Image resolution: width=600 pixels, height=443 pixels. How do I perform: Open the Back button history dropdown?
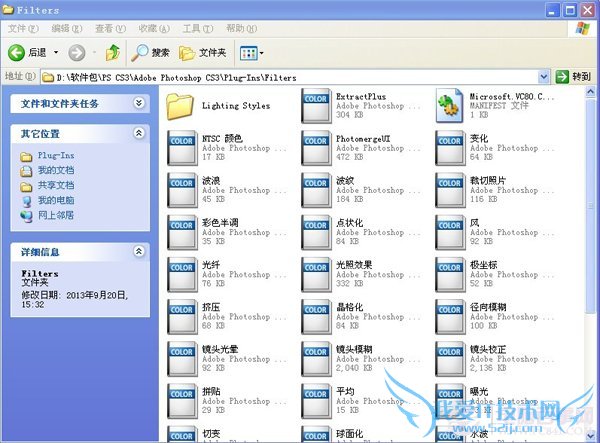pyautogui.click(x=56, y=52)
